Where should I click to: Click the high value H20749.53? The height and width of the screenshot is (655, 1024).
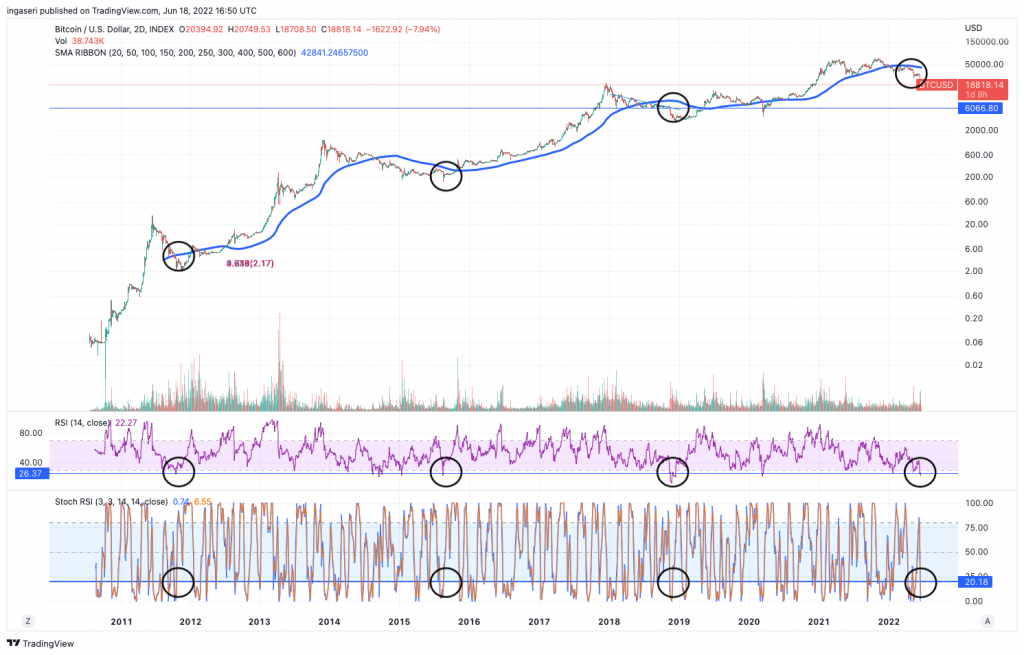(x=249, y=29)
